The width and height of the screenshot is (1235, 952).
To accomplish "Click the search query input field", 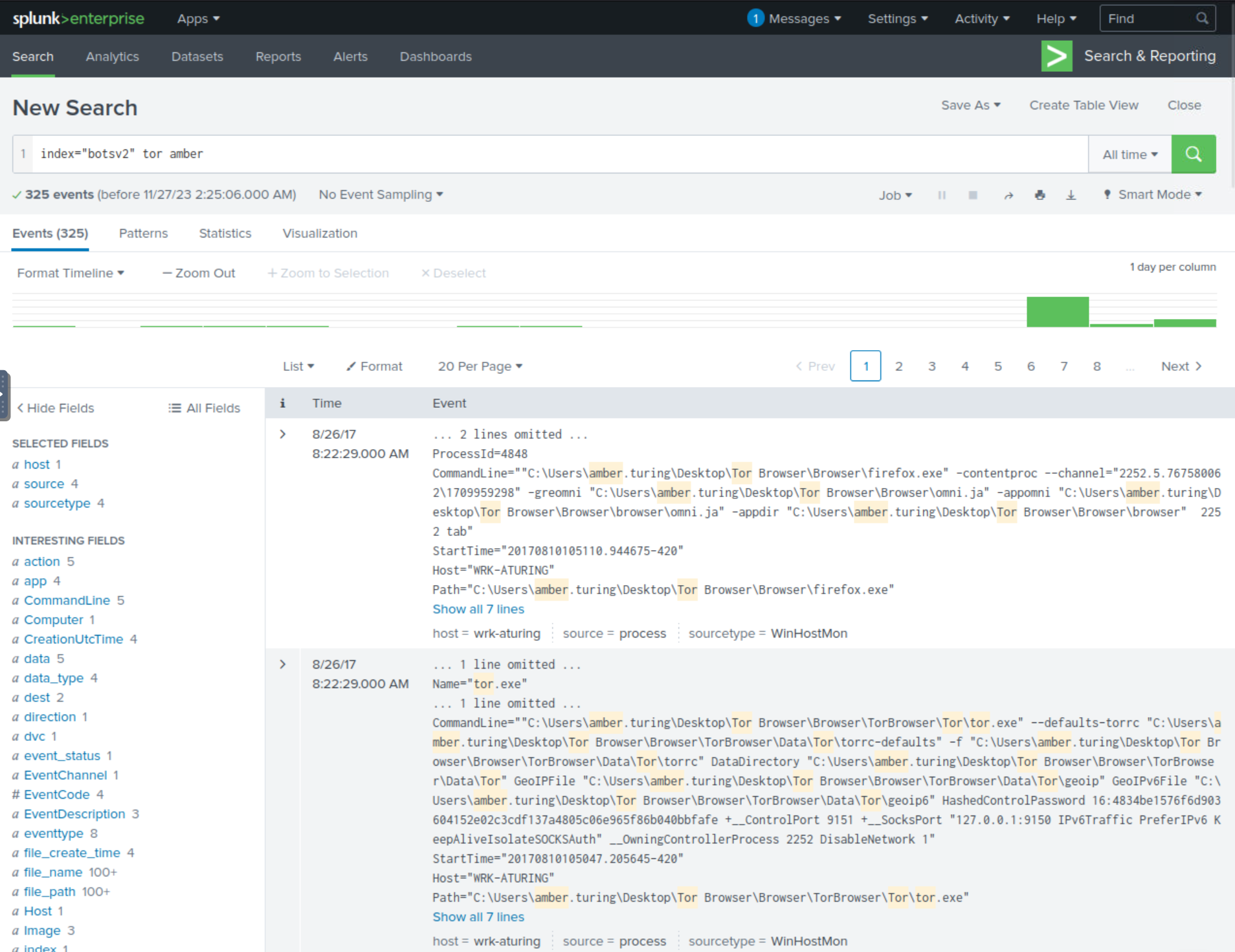I will 560,154.
